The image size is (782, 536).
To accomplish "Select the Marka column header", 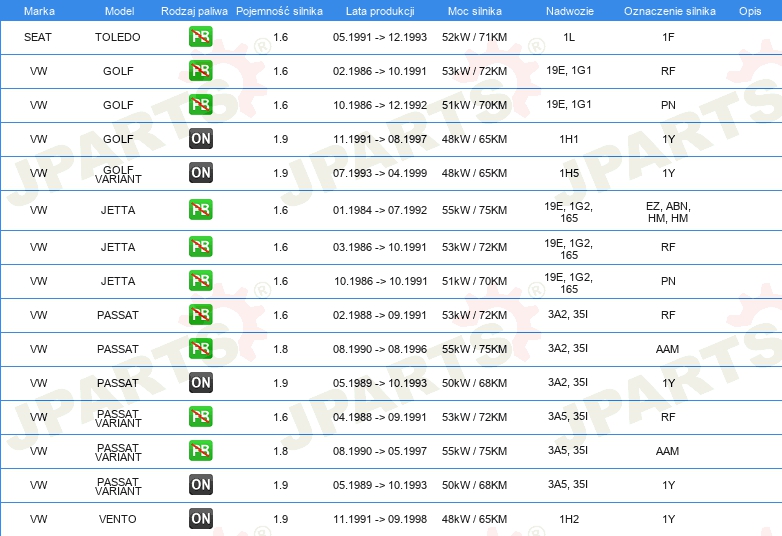I will [x=39, y=11].
